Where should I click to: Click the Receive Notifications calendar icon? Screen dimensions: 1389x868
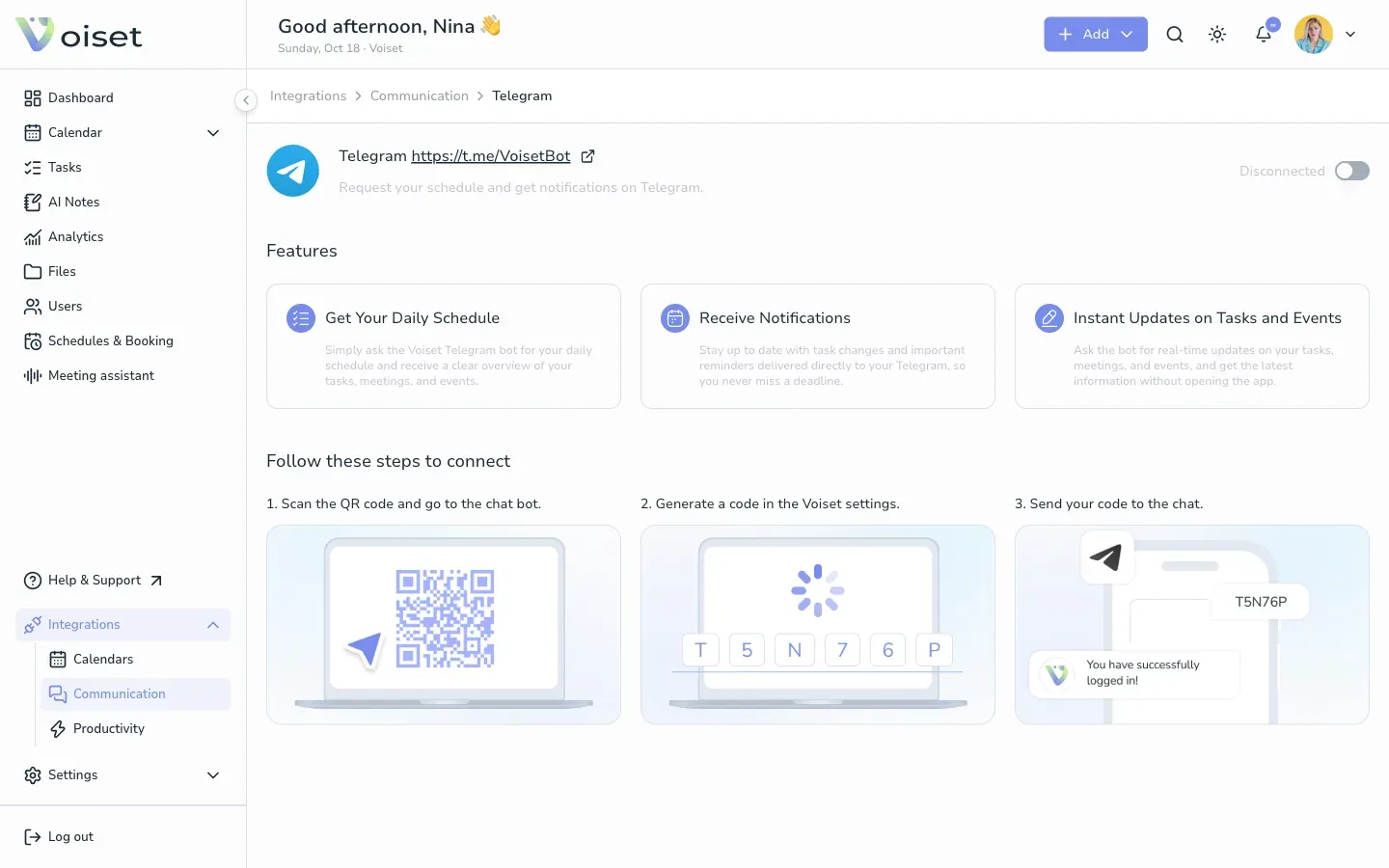pyautogui.click(x=675, y=318)
